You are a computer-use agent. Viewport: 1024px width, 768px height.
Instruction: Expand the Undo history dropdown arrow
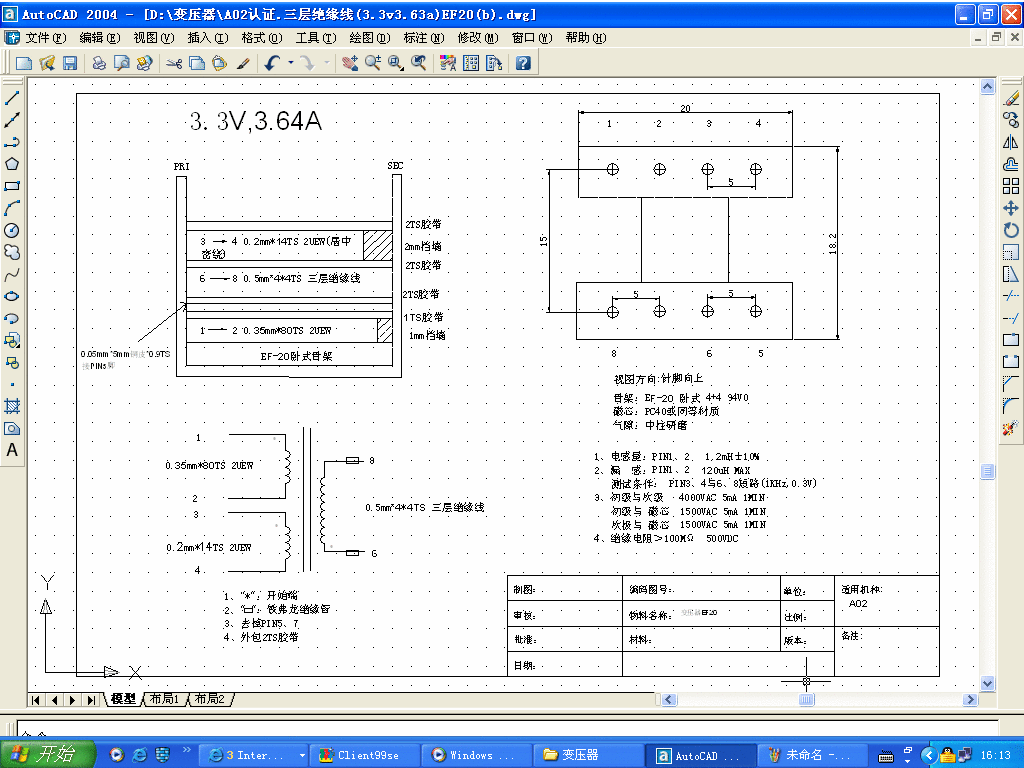click(291, 63)
